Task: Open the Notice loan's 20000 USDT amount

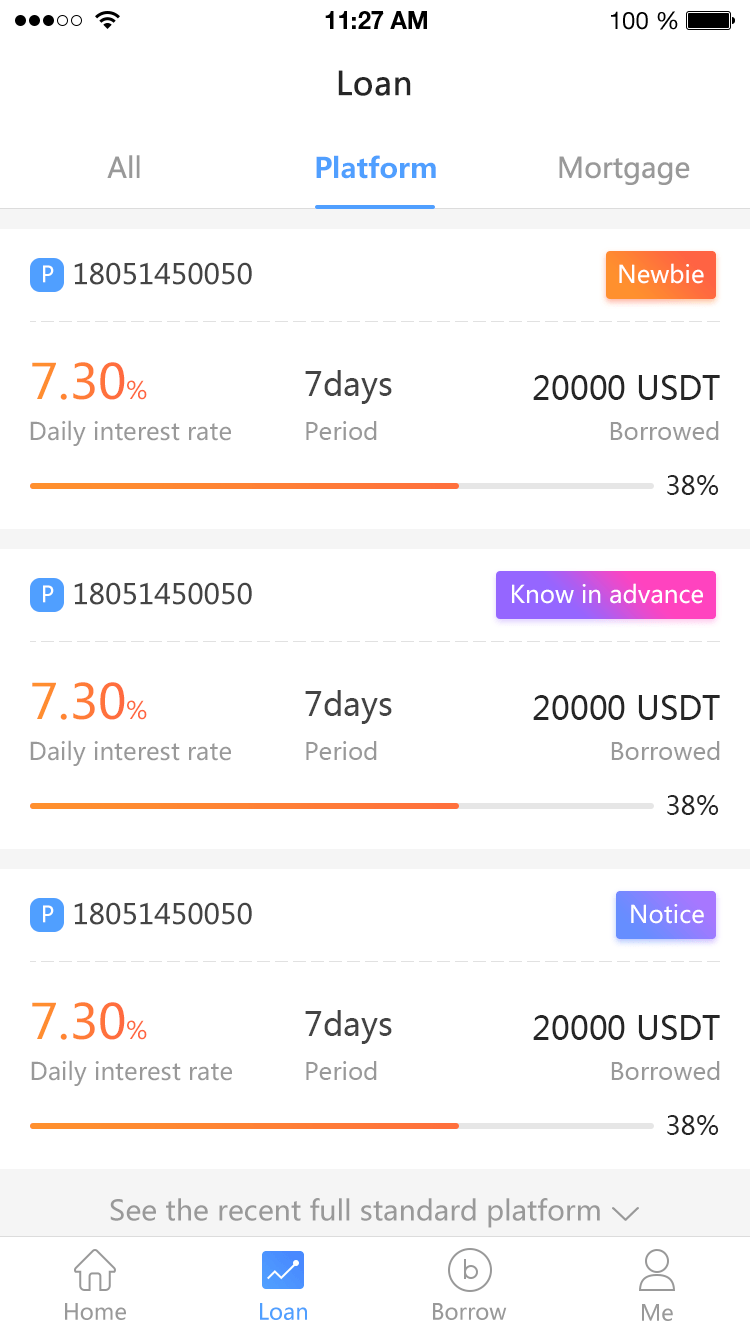Action: tap(626, 1028)
